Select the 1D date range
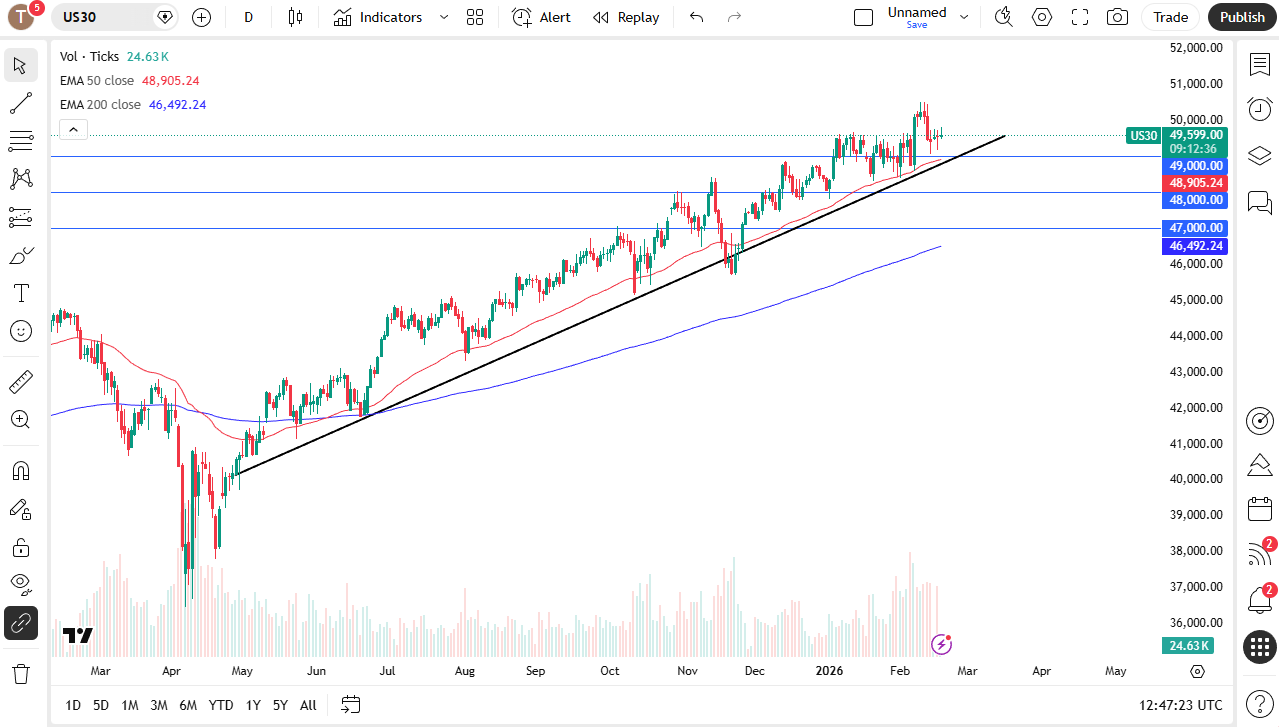This screenshot has height=727, width=1279. 73,705
